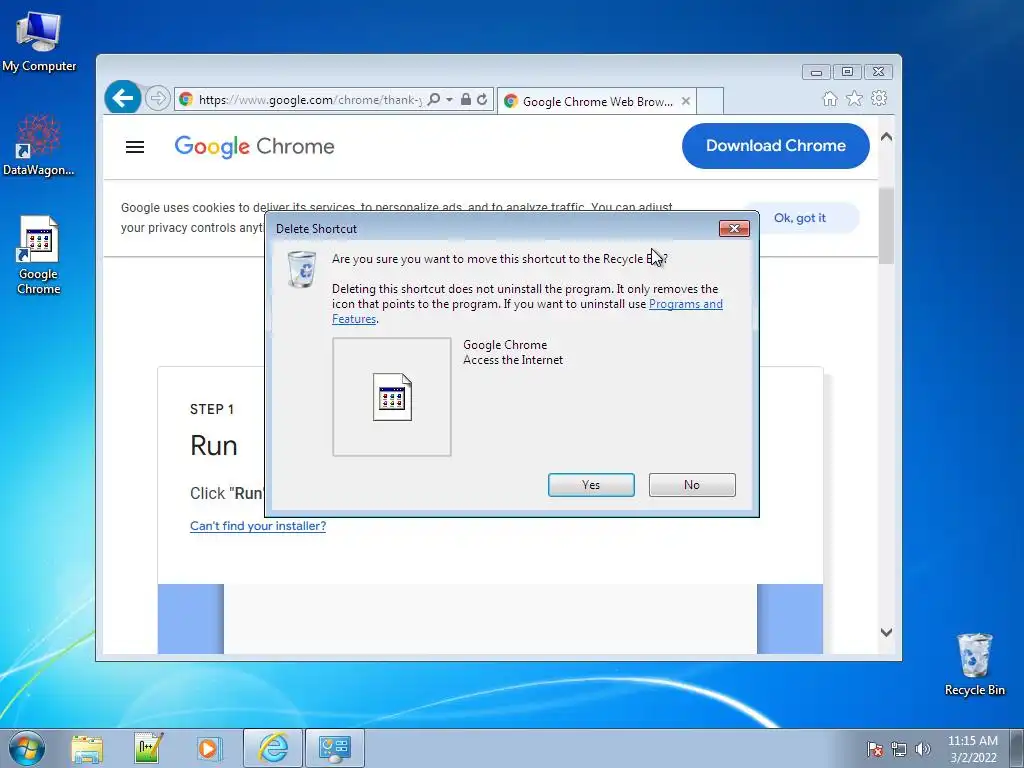Click the search magnifier in address bar
The height and width of the screenshot is (768, 1024).
tap(434, 99)
